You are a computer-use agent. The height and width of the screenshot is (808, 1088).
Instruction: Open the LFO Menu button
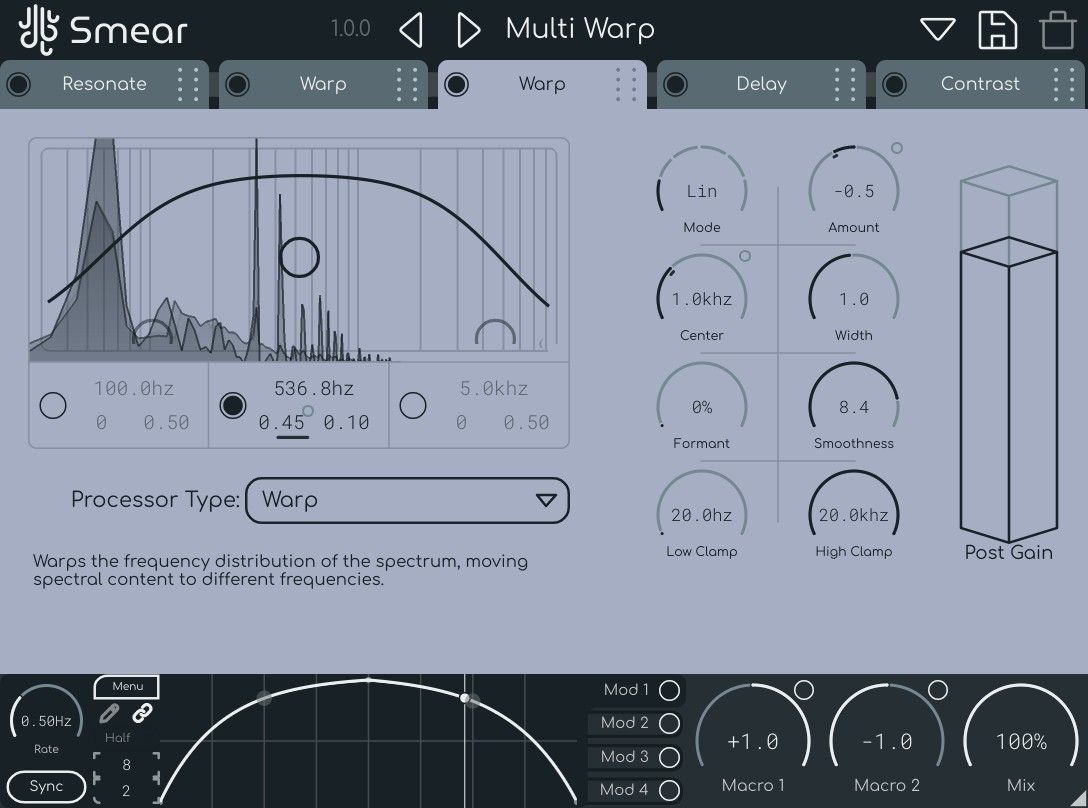[127, 687]
